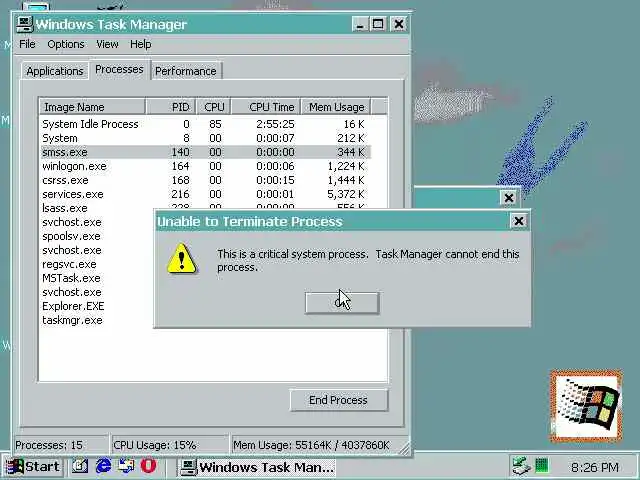Click the network connection tray icon

[521, 466]
